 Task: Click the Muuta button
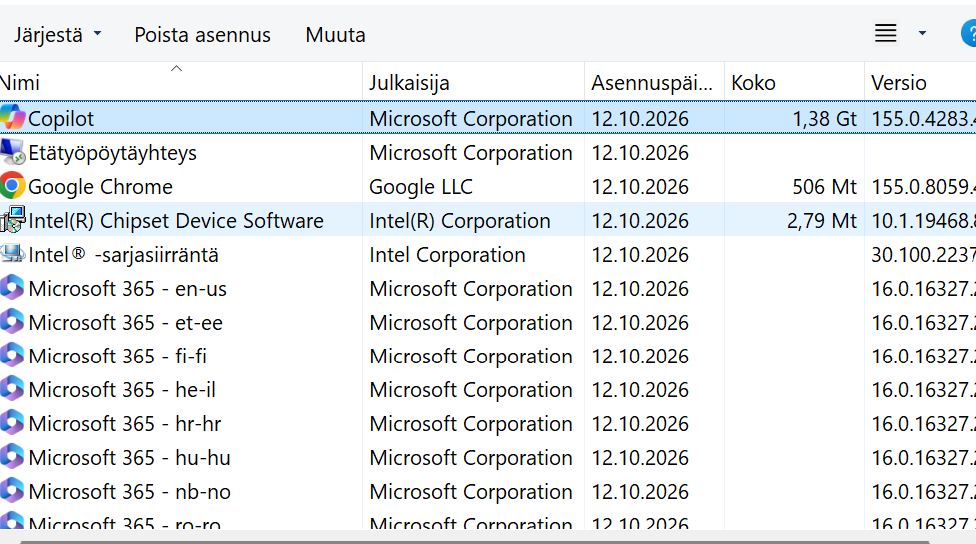(335, 35)
